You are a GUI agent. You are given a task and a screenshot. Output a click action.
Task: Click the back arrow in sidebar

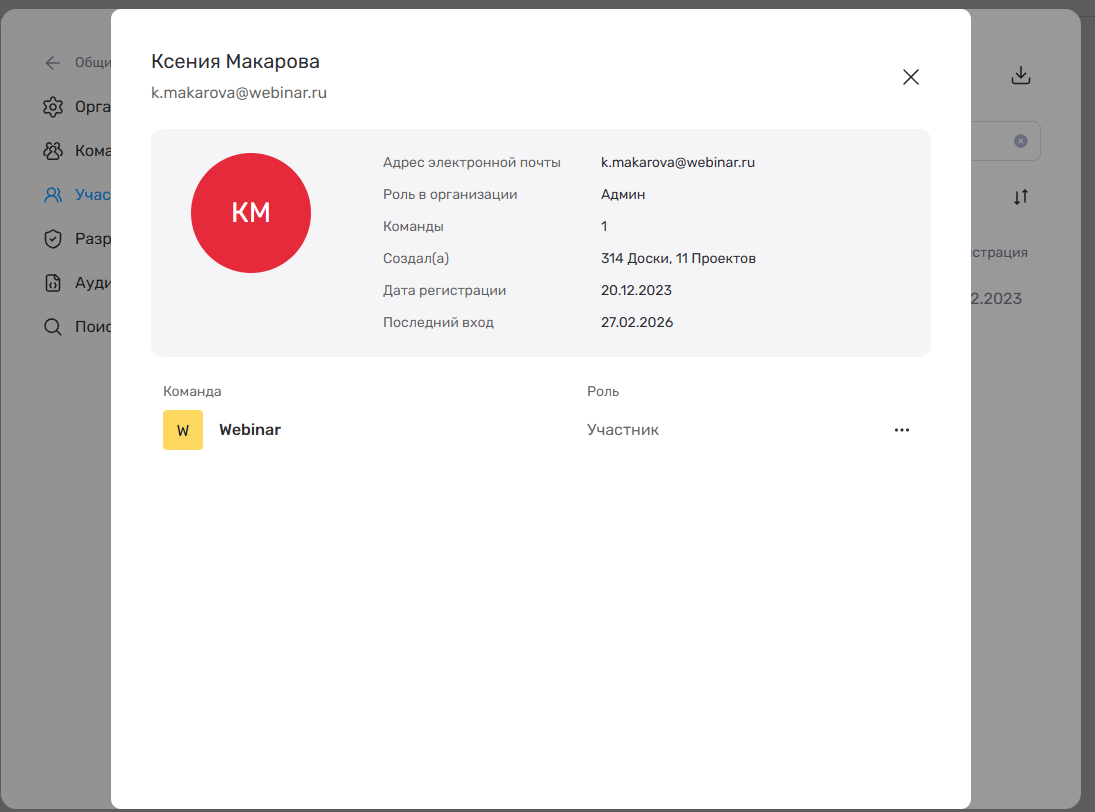53,63
